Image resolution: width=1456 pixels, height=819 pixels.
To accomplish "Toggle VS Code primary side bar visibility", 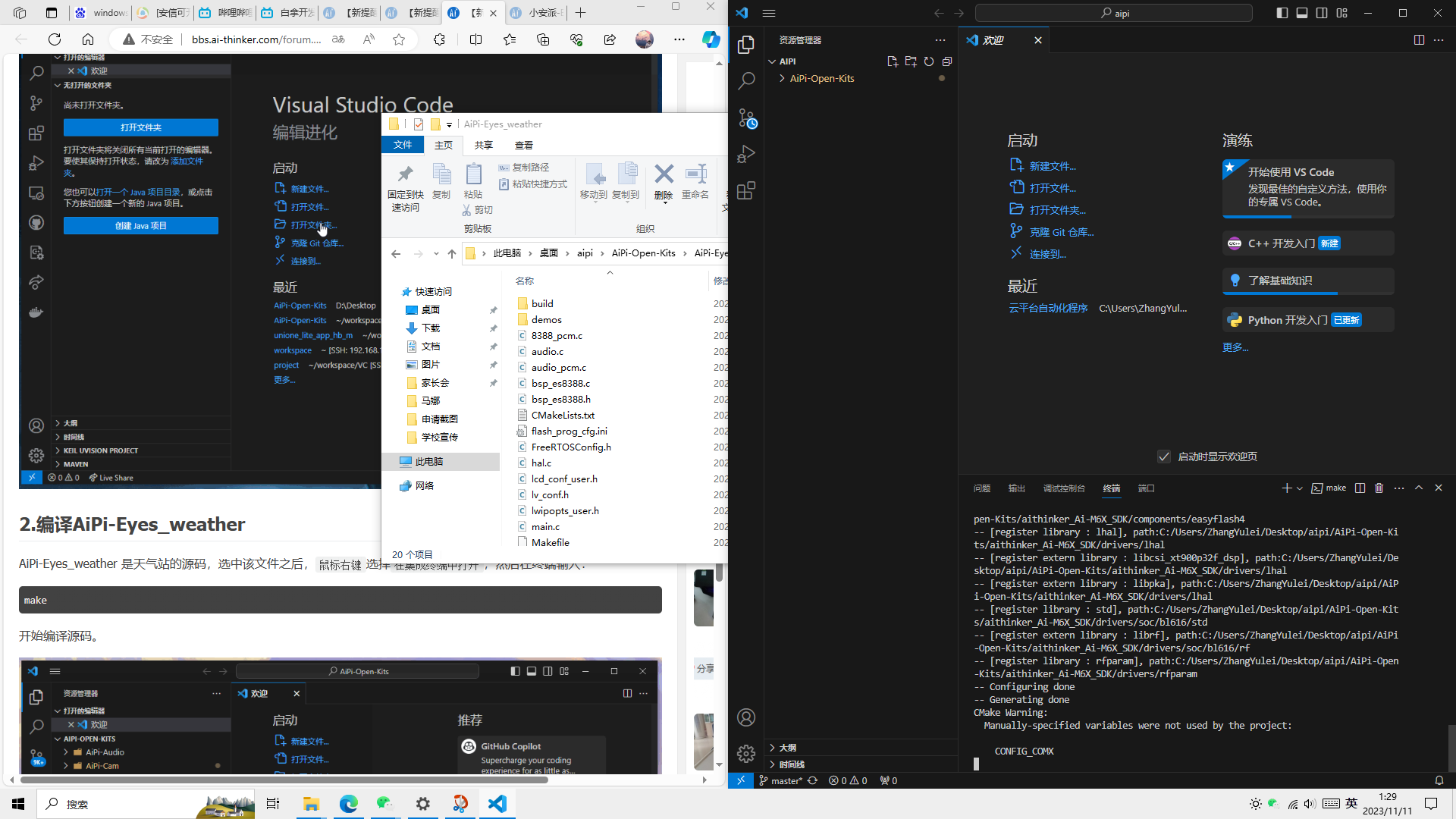I will click(1282, 13).
